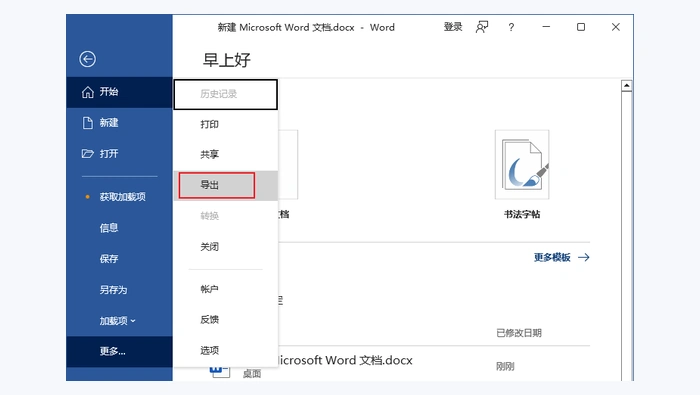This screenshot has height=395, width=700.
Task: Click the 已修改日期 column header
Action: [x=519, y=333]
